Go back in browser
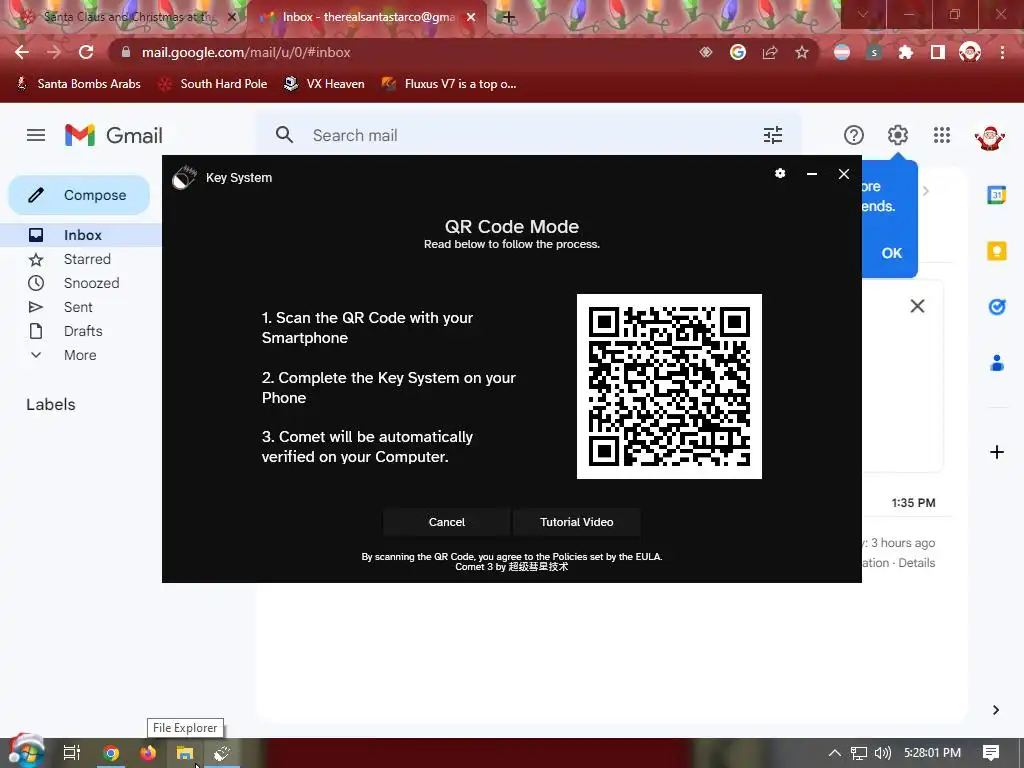Viewport: 1024px width, 768px height. coord(22,52)
